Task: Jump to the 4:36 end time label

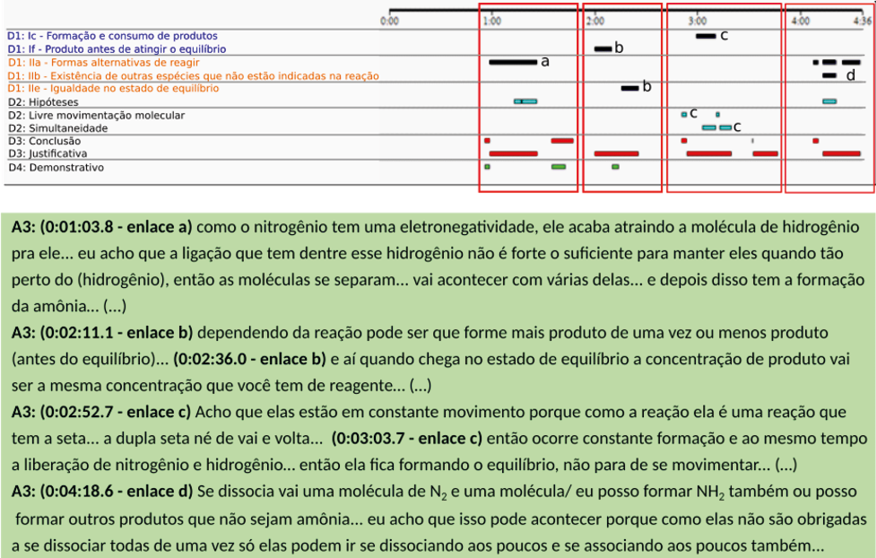Action: coord(861,20)
